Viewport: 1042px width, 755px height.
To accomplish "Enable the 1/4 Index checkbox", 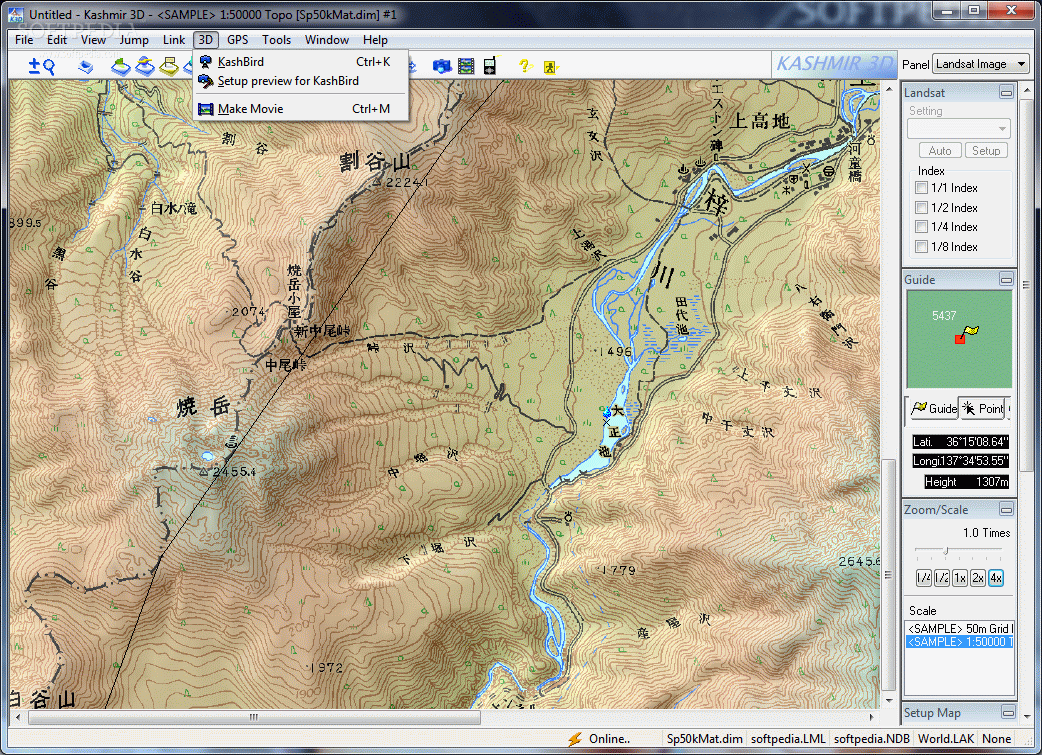I will tap(921, 227).
